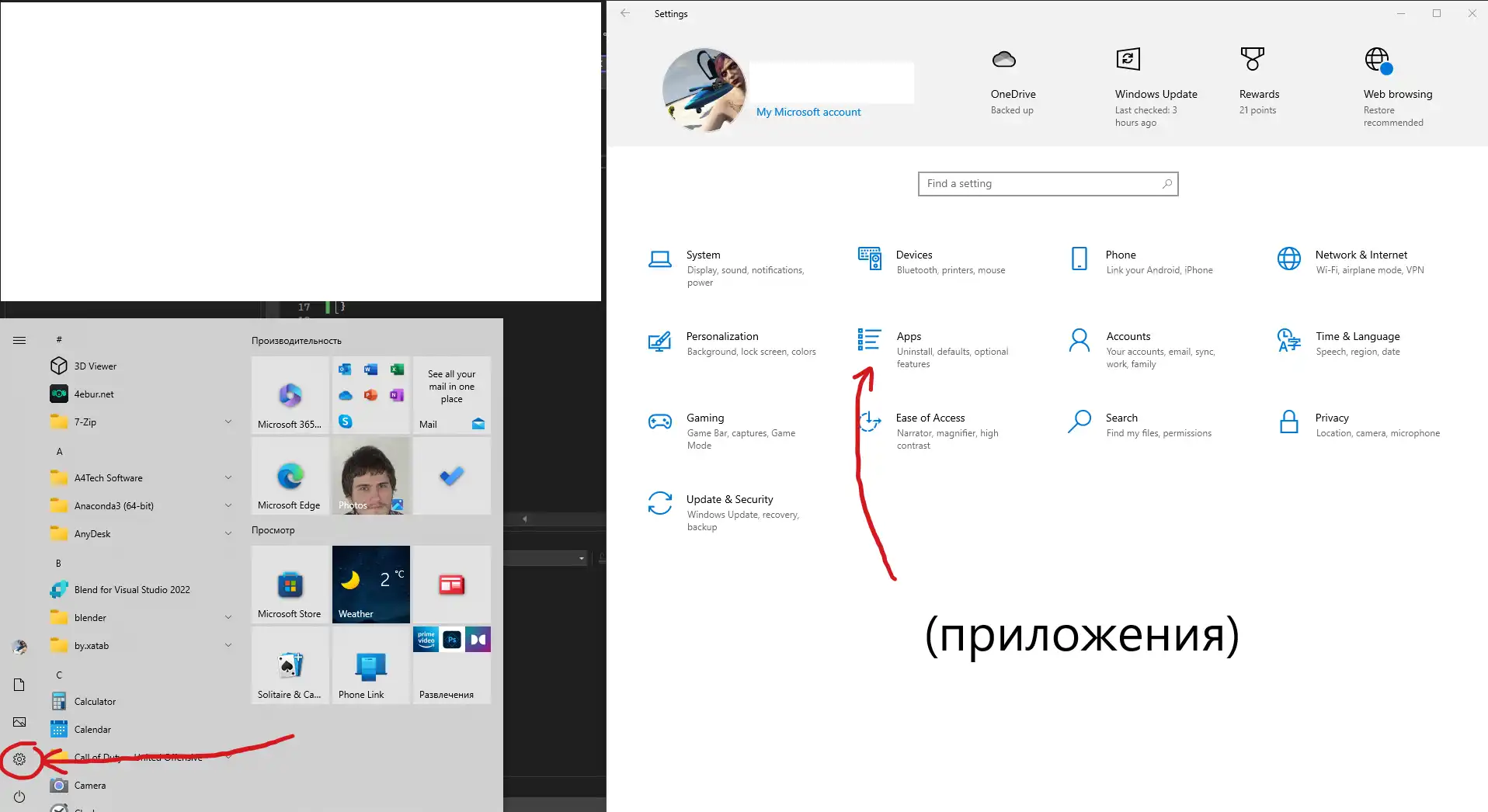Open the news tile with red icon

pyautogui.click(x=452, y=585)
